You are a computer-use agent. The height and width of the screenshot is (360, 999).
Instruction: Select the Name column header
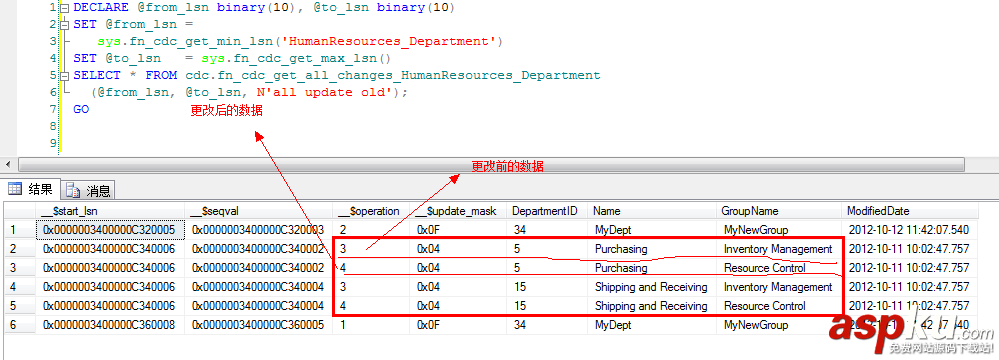(652, 211)
